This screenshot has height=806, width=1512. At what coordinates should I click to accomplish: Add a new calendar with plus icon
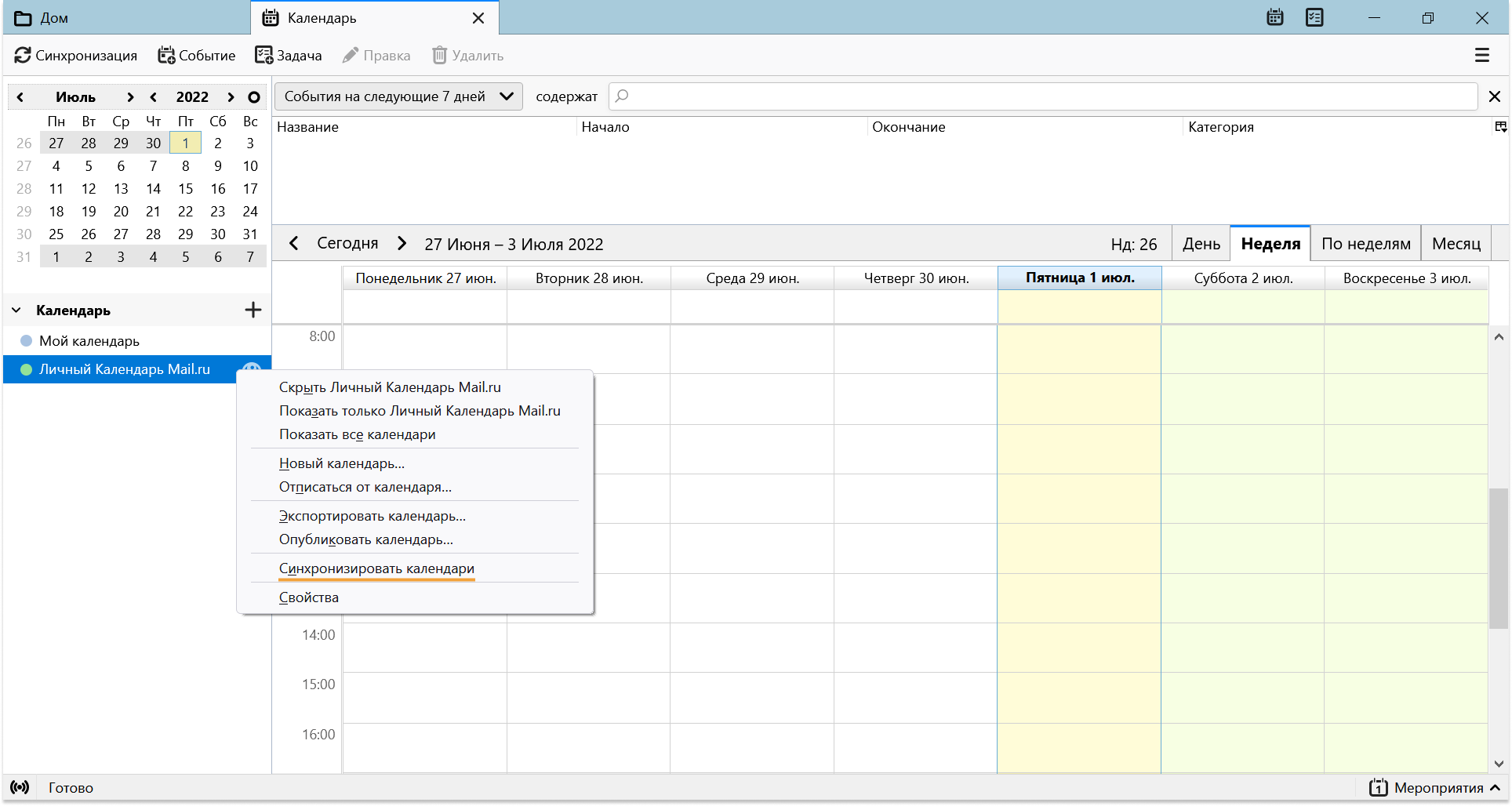[x=253, y=310]
